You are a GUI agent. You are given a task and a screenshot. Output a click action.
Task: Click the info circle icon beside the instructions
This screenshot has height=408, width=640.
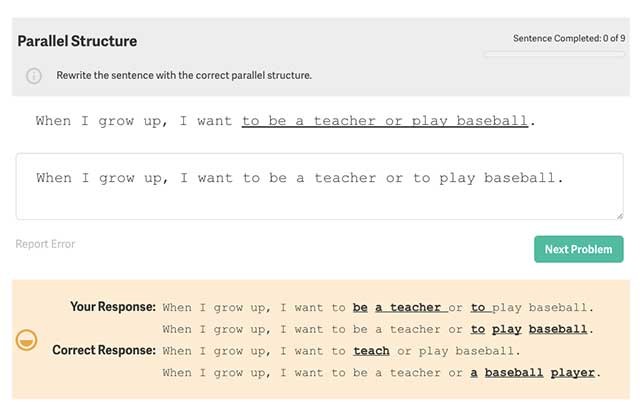[x=34, y=76]
